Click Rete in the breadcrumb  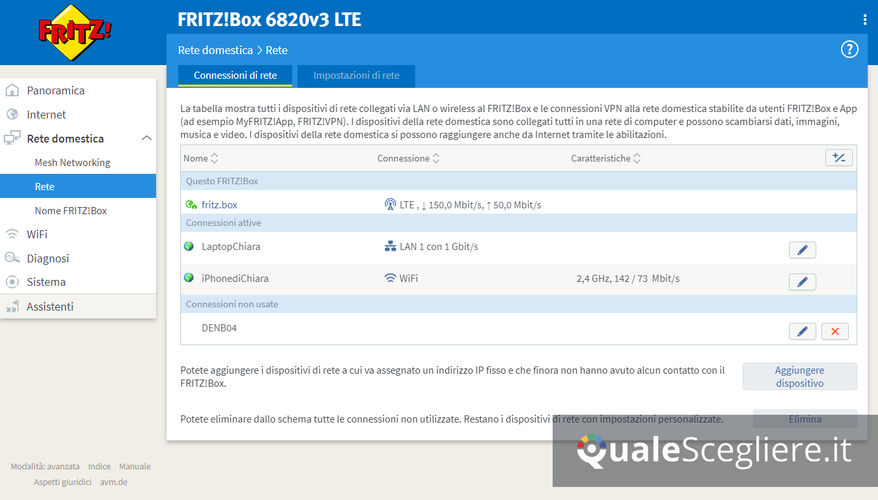click(x=277, y=50)
